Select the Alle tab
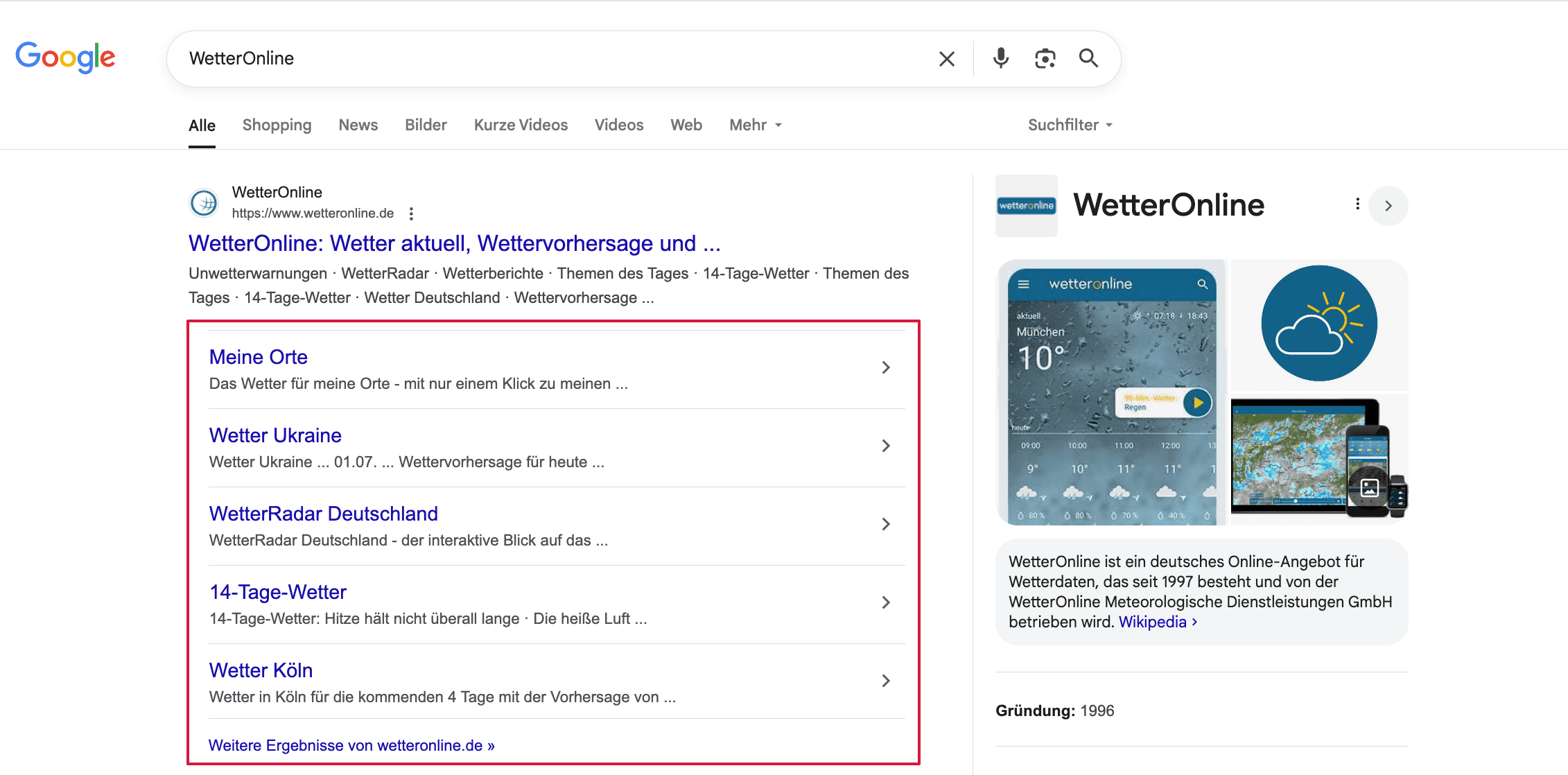Screen dimensions: 1568x775 point(202,125)
